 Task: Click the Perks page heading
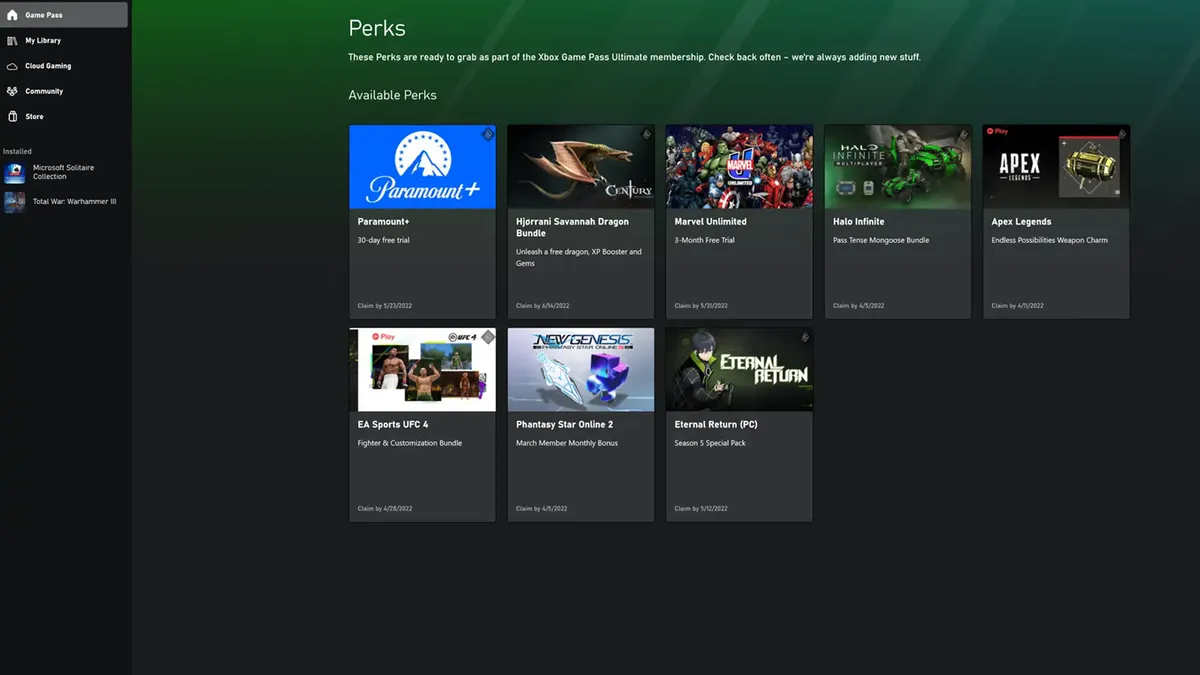click(x=377, y=29)
